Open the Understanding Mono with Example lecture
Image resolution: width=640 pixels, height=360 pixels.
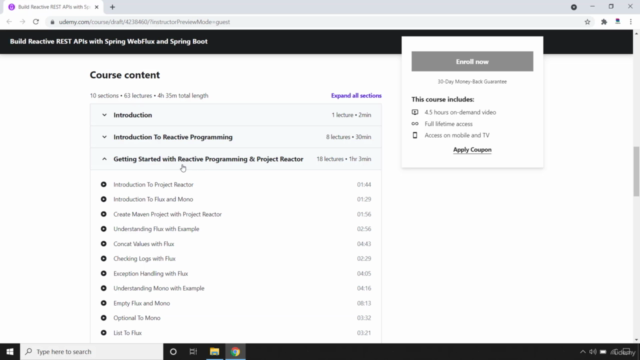(x=159, y=288)
